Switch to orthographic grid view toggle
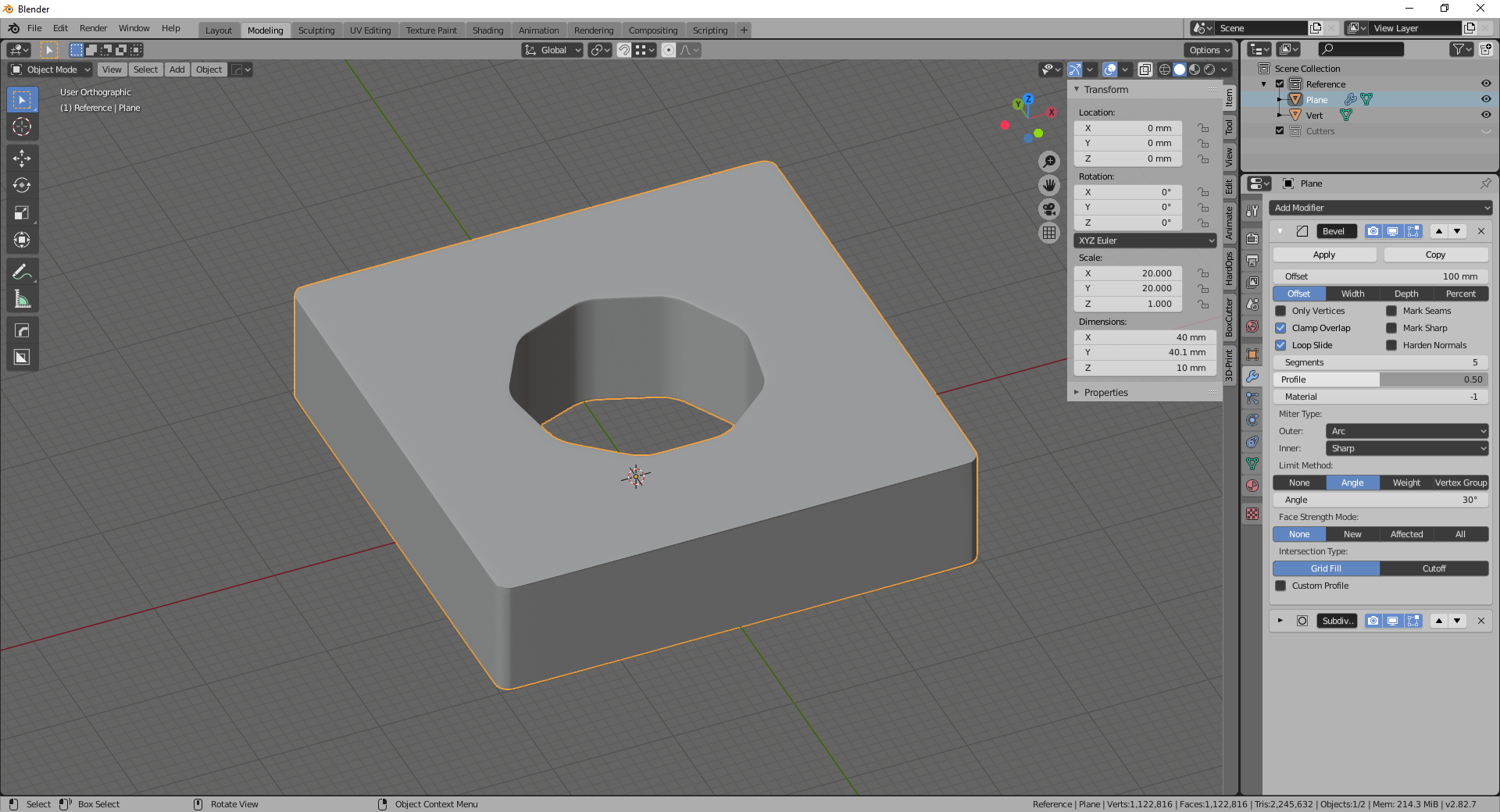1500x812 pixels. [x=1049, y=233]
